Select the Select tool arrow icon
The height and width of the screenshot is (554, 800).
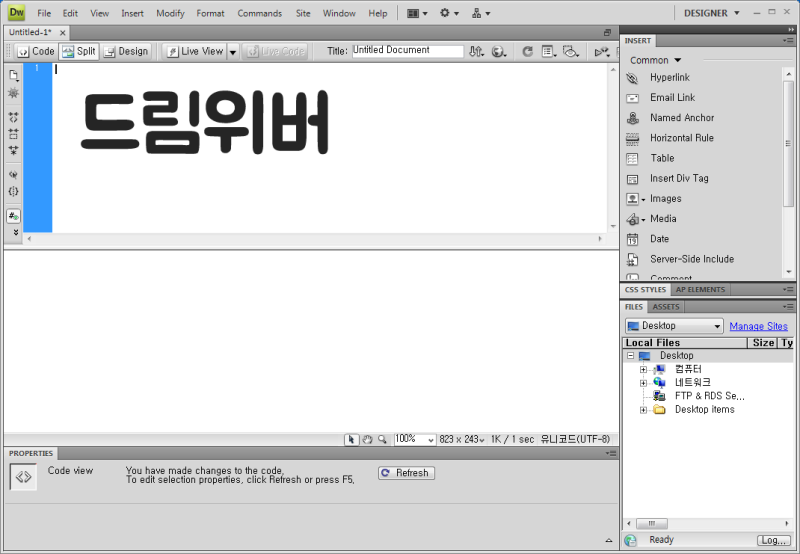pyautogui.click(x=351, y=439)
